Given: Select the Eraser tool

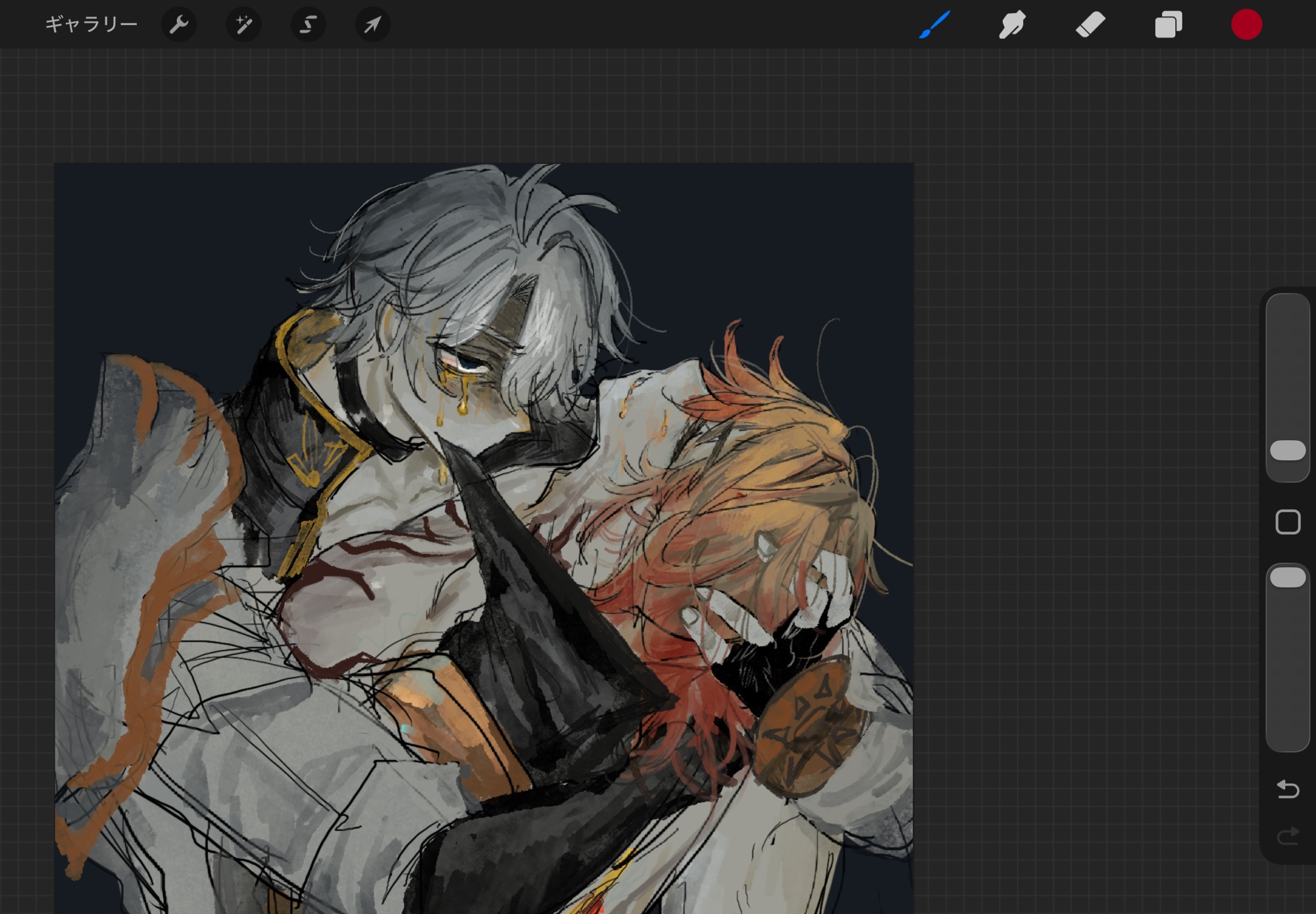Looking at the screenshot, I should [1090, 25].
